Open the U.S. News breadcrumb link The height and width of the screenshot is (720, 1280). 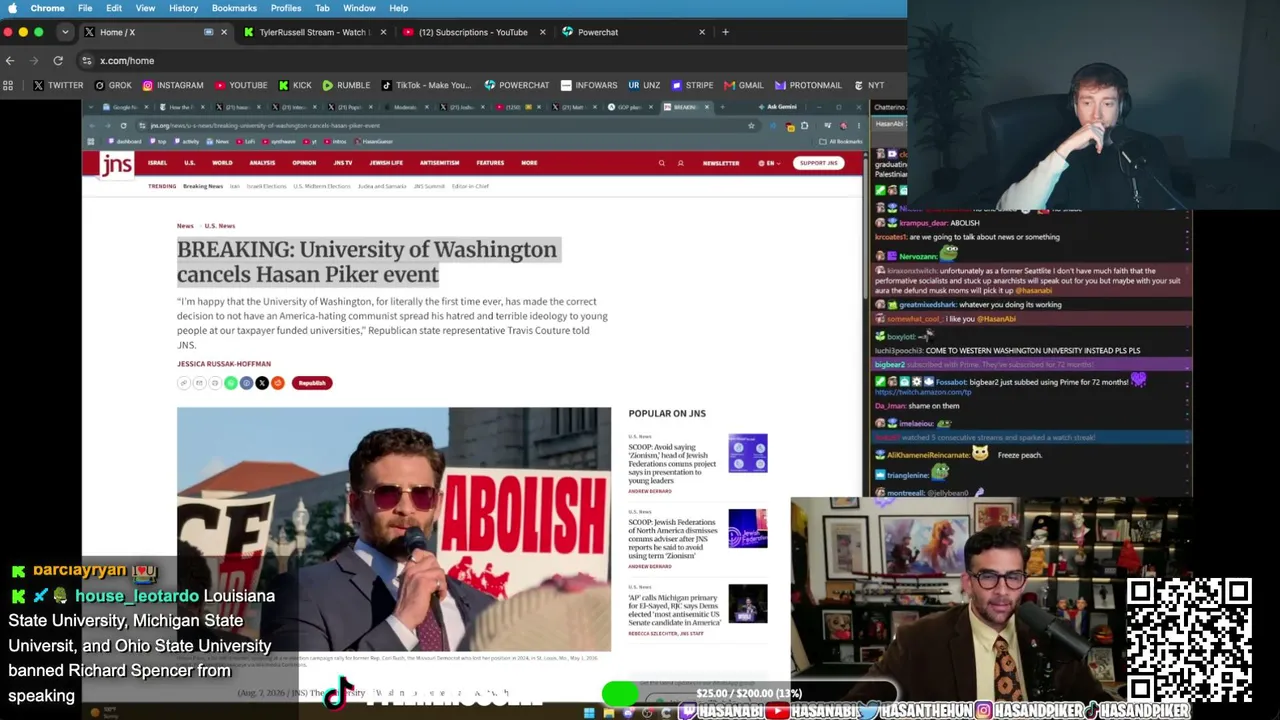pyautogui.click(x=220, y=226)
